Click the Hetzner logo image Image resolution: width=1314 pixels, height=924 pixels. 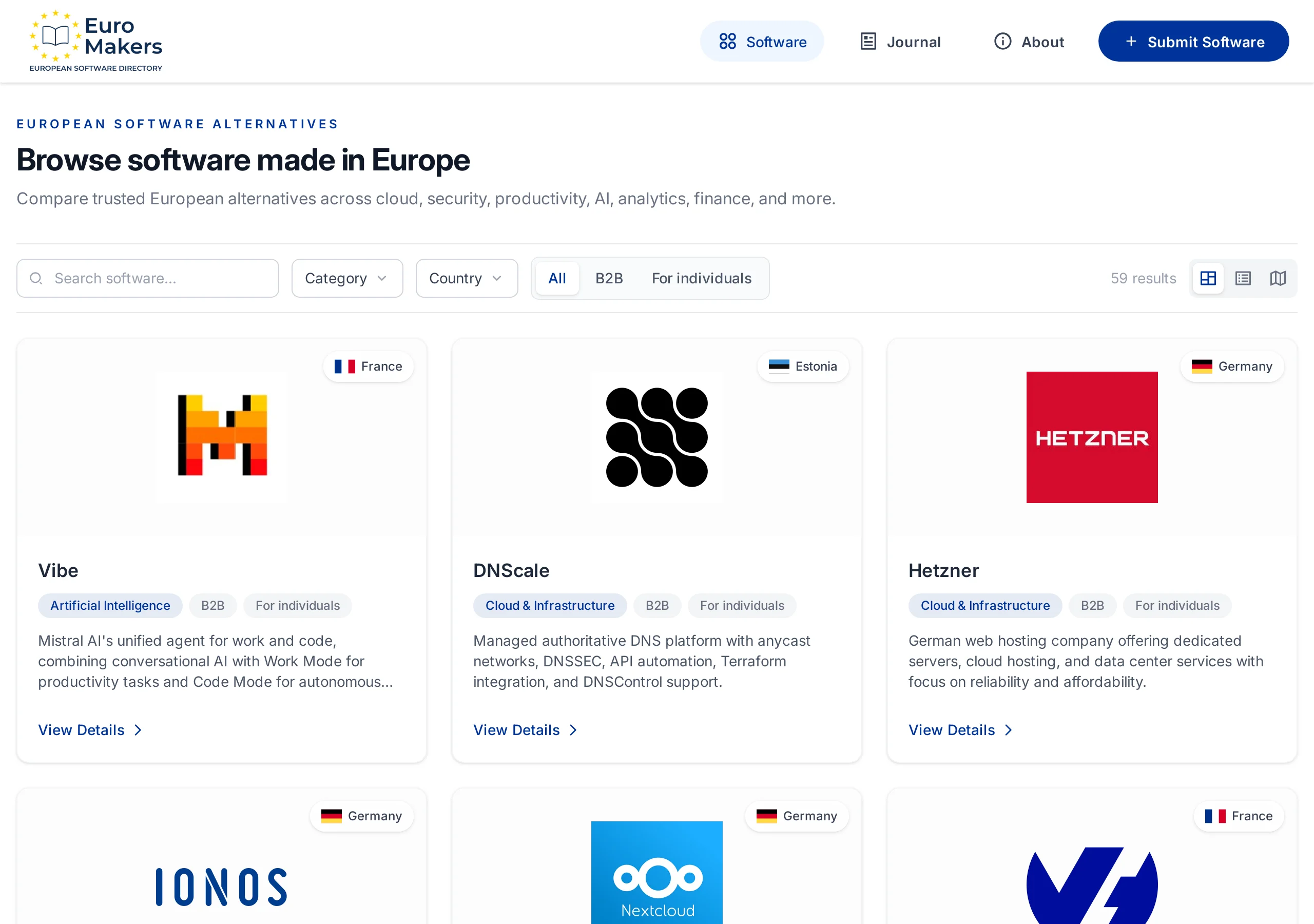coord(1091,437)
